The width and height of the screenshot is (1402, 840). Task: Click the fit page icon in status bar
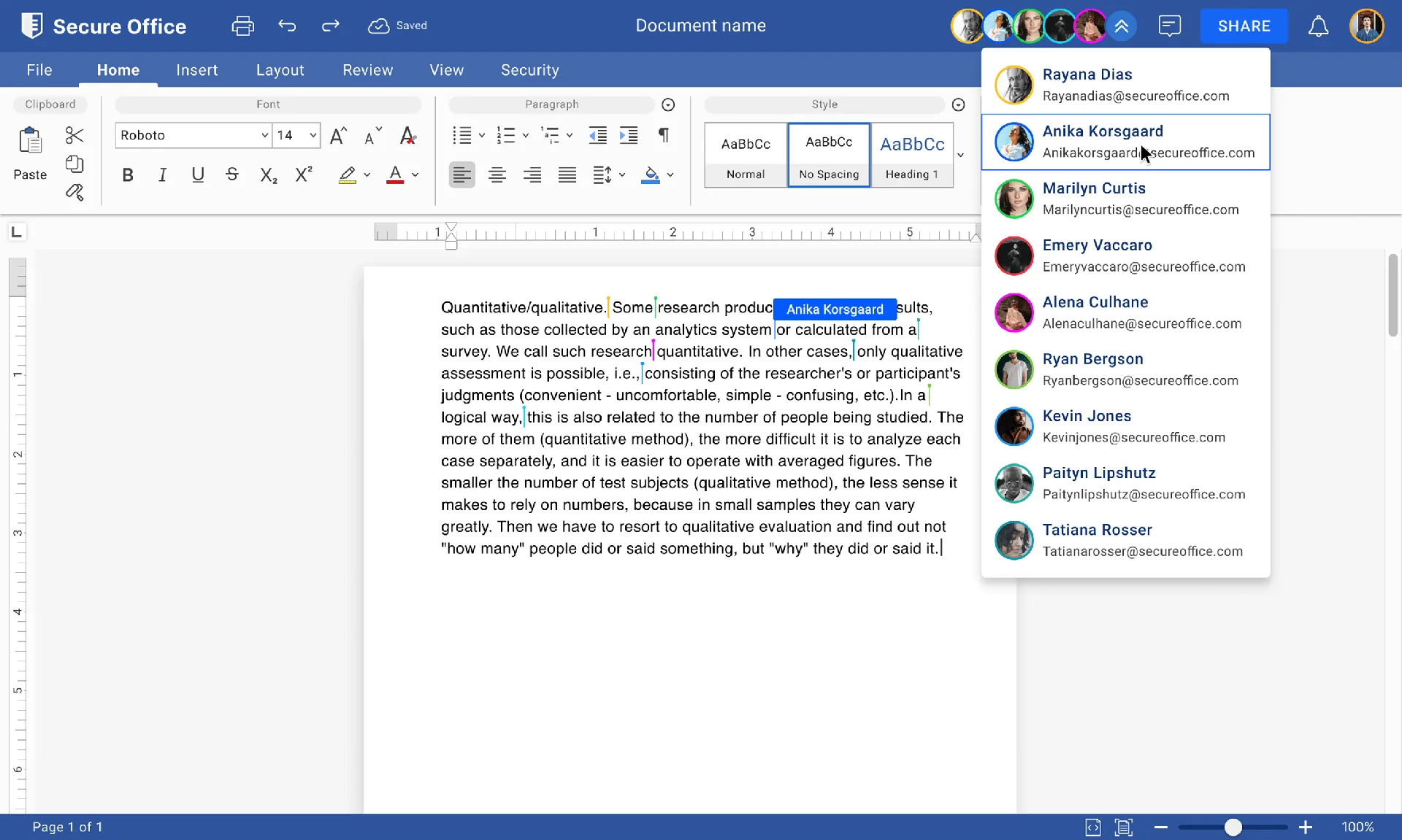(1123, 827)
